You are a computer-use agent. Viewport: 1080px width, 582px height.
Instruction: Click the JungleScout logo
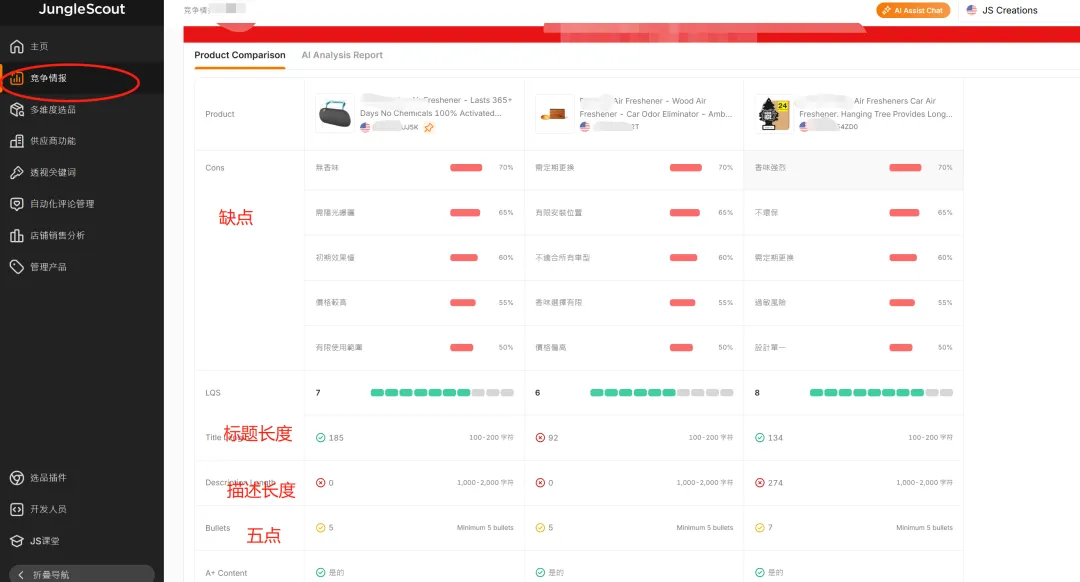(x=81, y=9)
